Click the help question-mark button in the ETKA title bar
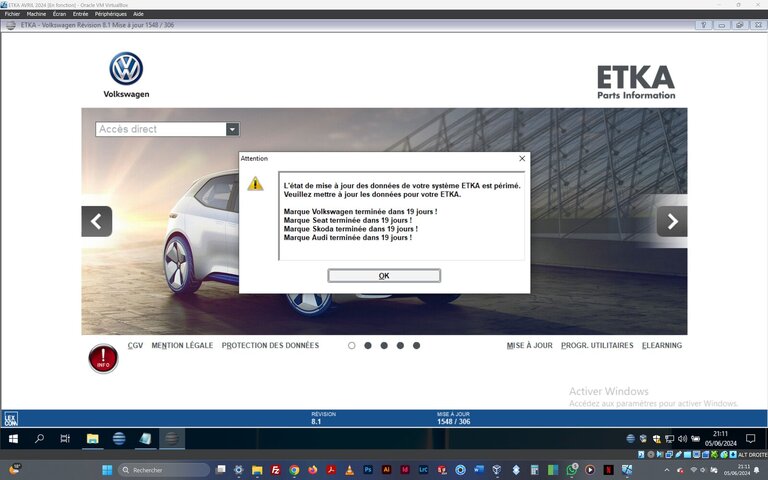This screenshot has height=480, width=768. click(703, 25)
